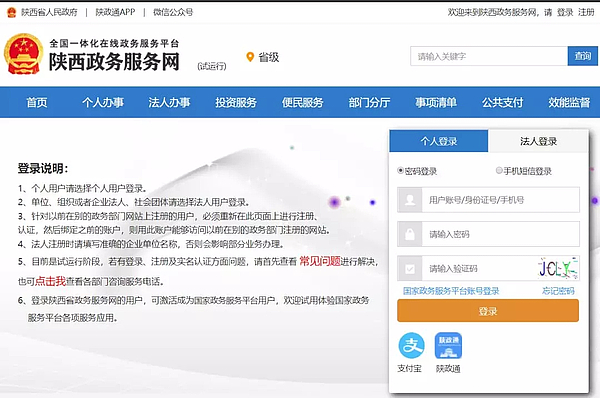This screenshot has height=398, width=600.
Task: Click the 登录 link in the top right
Action: coord(565,12)
